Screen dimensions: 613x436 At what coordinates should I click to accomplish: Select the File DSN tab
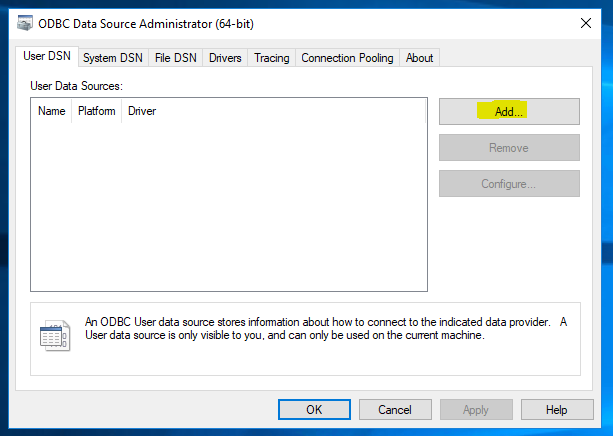click(176, 58)
